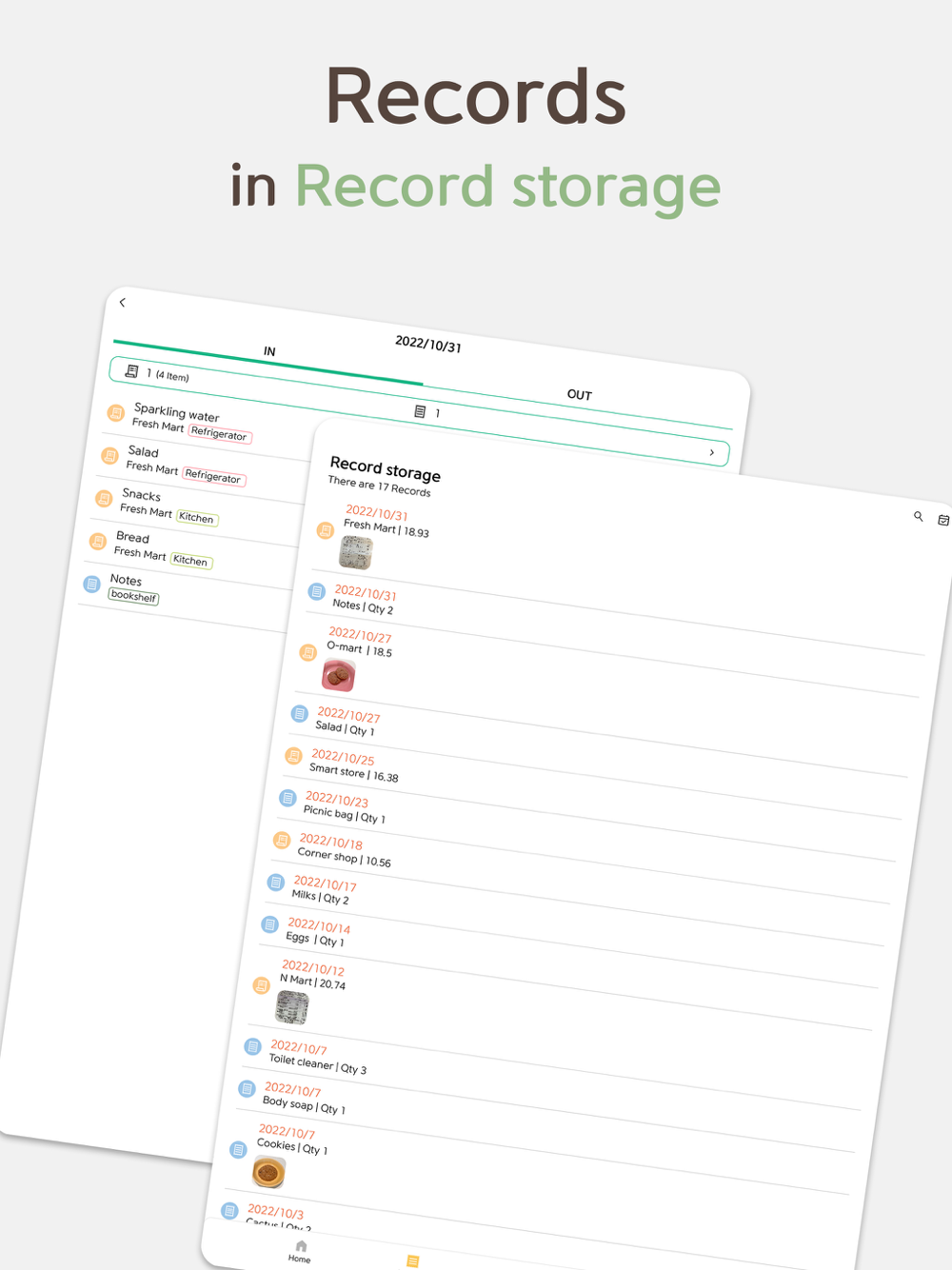Tap the Notes Qty 2 record icon
The image size is (952, 1270).
coord(316,591)
